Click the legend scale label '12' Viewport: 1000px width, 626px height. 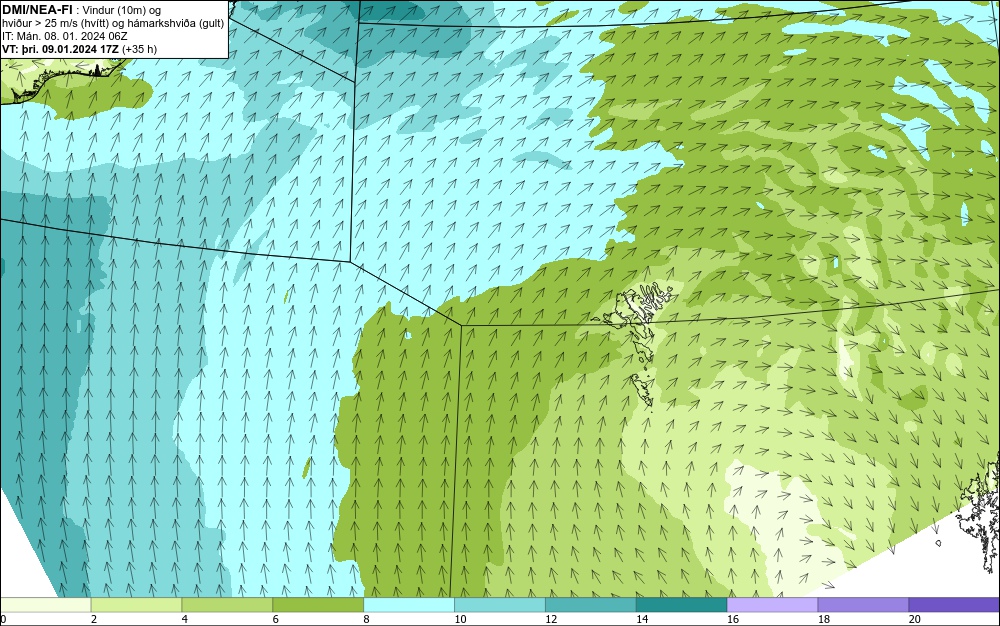551,619
